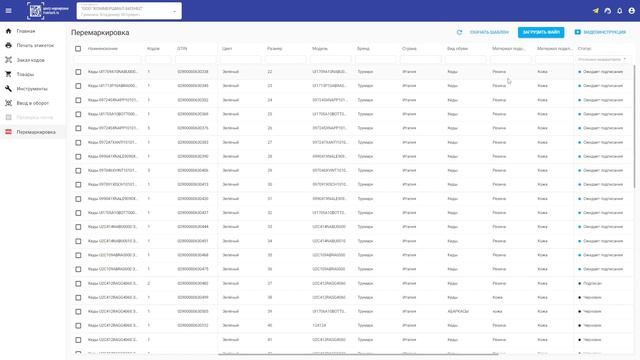Open the organization selector dropdown

(129, 11)
